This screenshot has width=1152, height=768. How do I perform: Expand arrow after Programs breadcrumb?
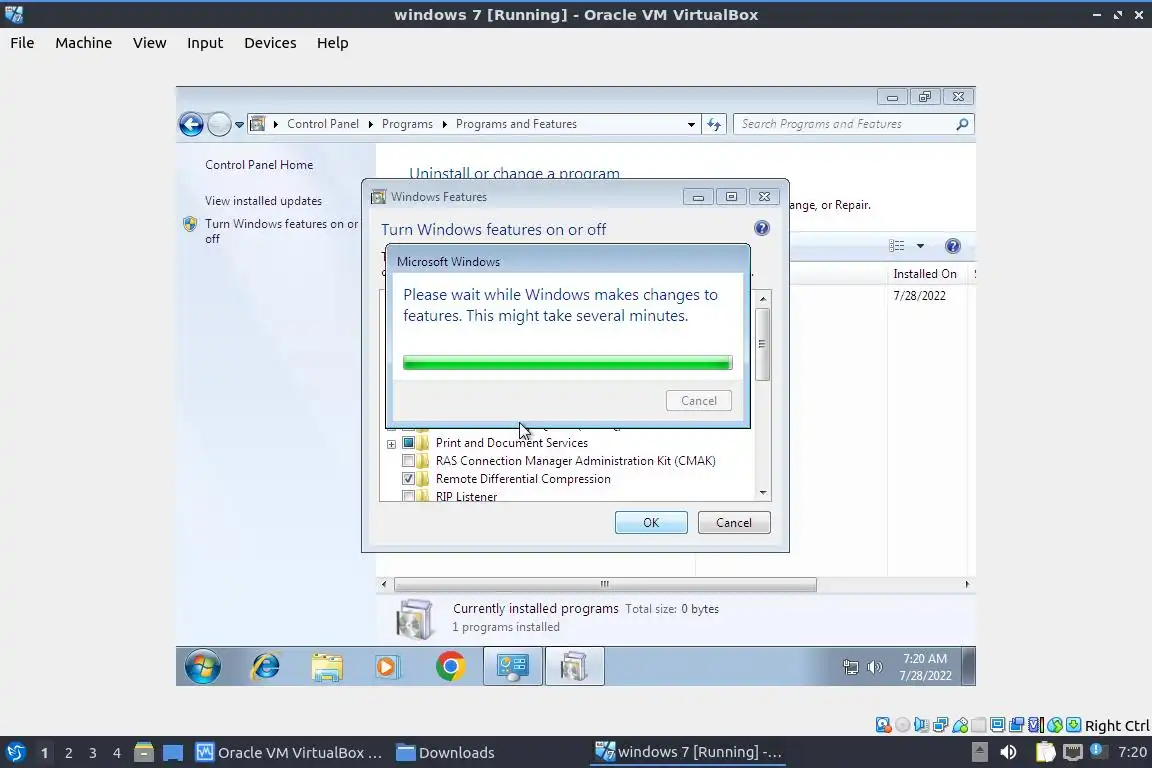pyautogui.click(x=444, y=124)
